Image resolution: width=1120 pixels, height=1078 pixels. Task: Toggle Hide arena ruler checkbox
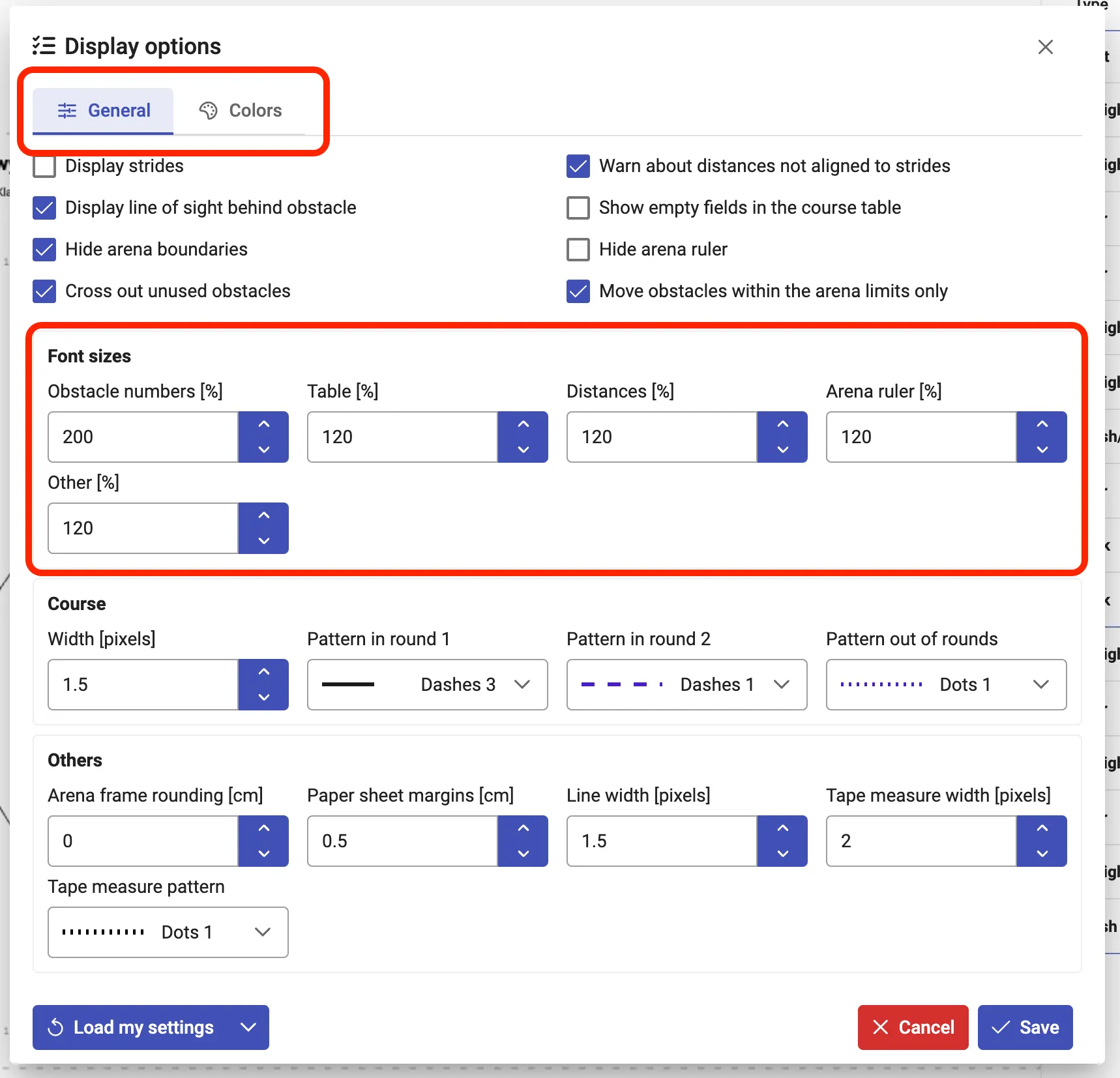click(578, 250)
